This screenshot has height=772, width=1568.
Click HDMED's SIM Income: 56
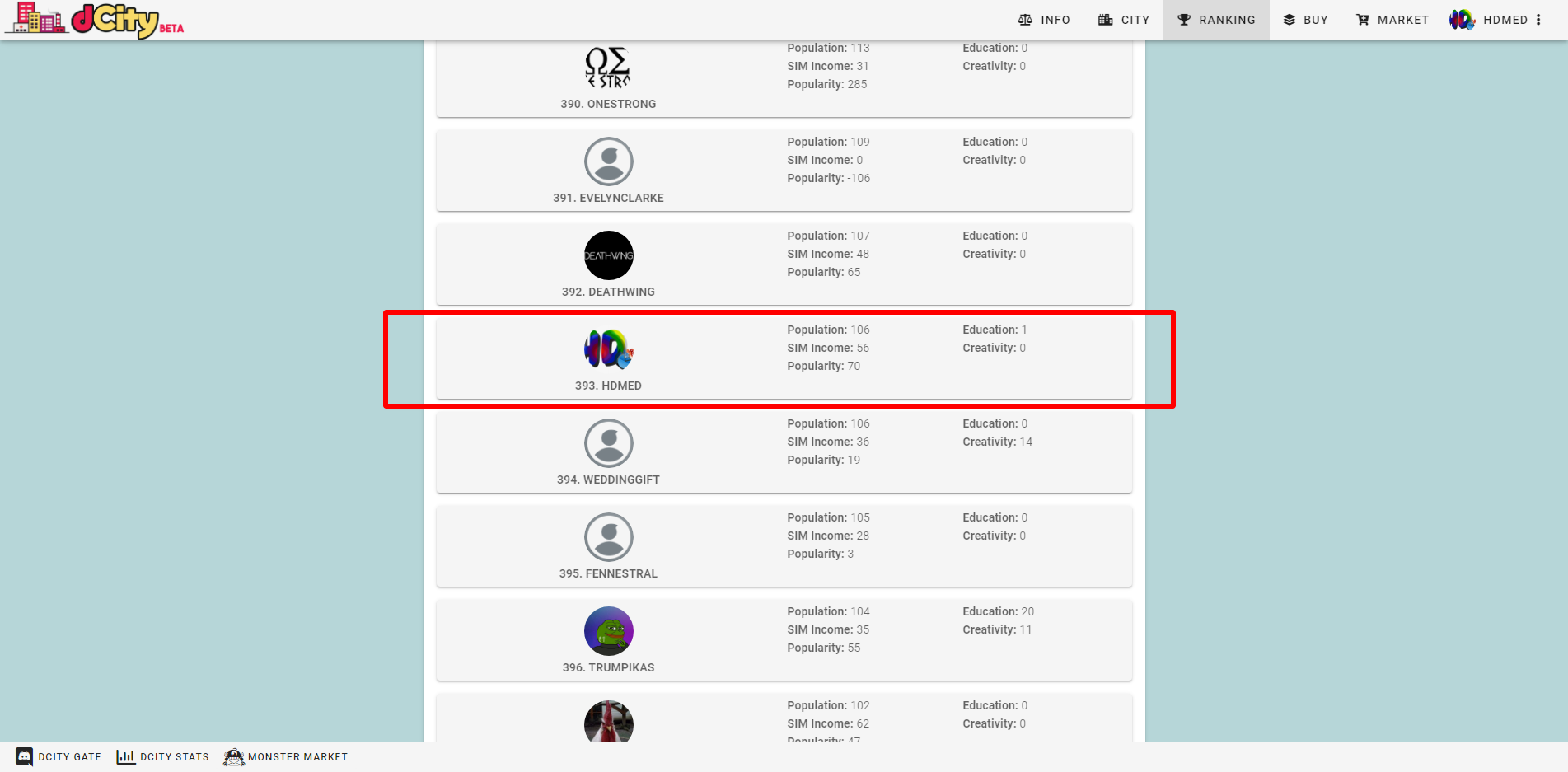(x=827, y=348)
